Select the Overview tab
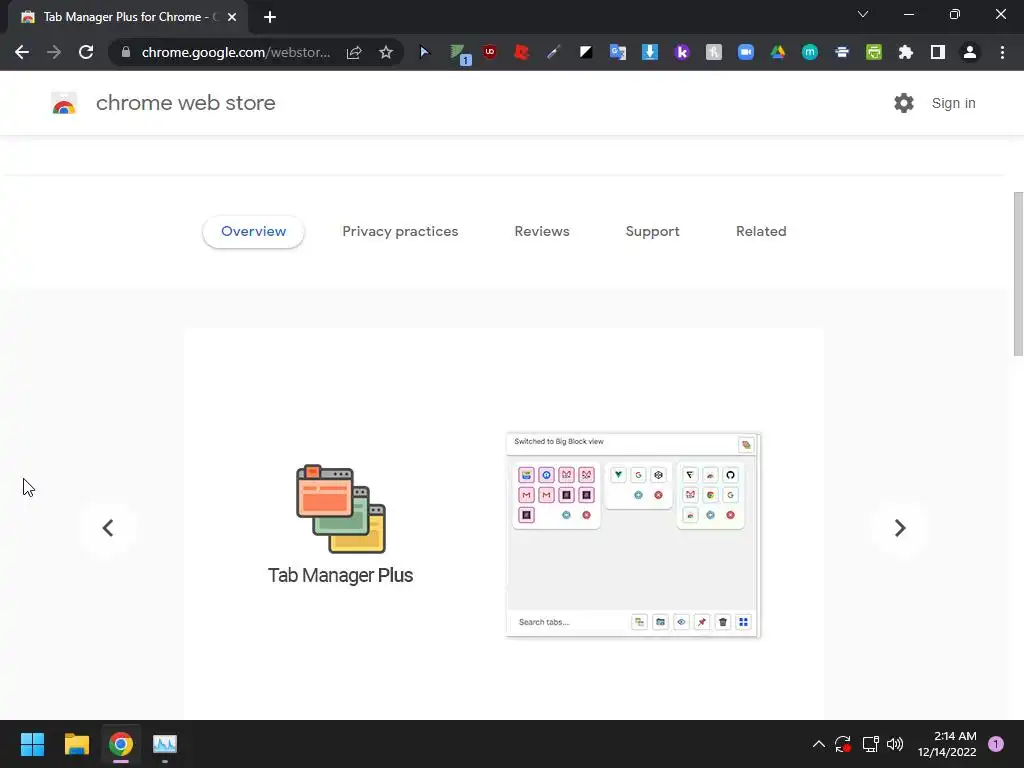This screenshot has width=1024, height=768. (253, 231)
